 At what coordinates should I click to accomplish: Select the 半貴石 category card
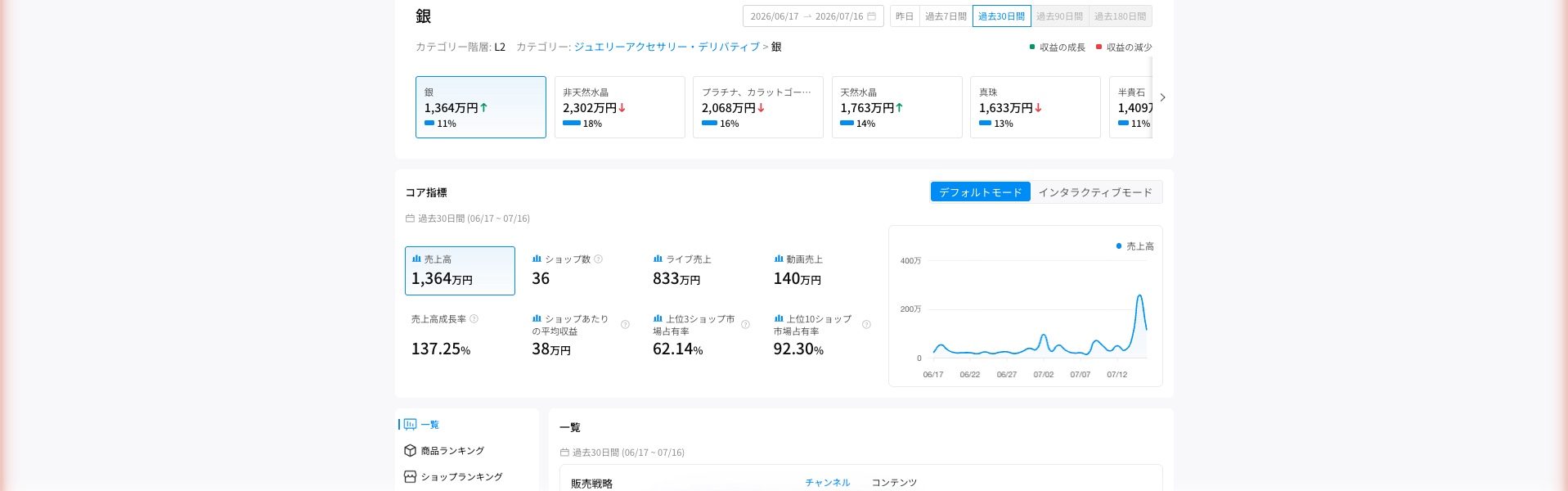point(1131,107)
